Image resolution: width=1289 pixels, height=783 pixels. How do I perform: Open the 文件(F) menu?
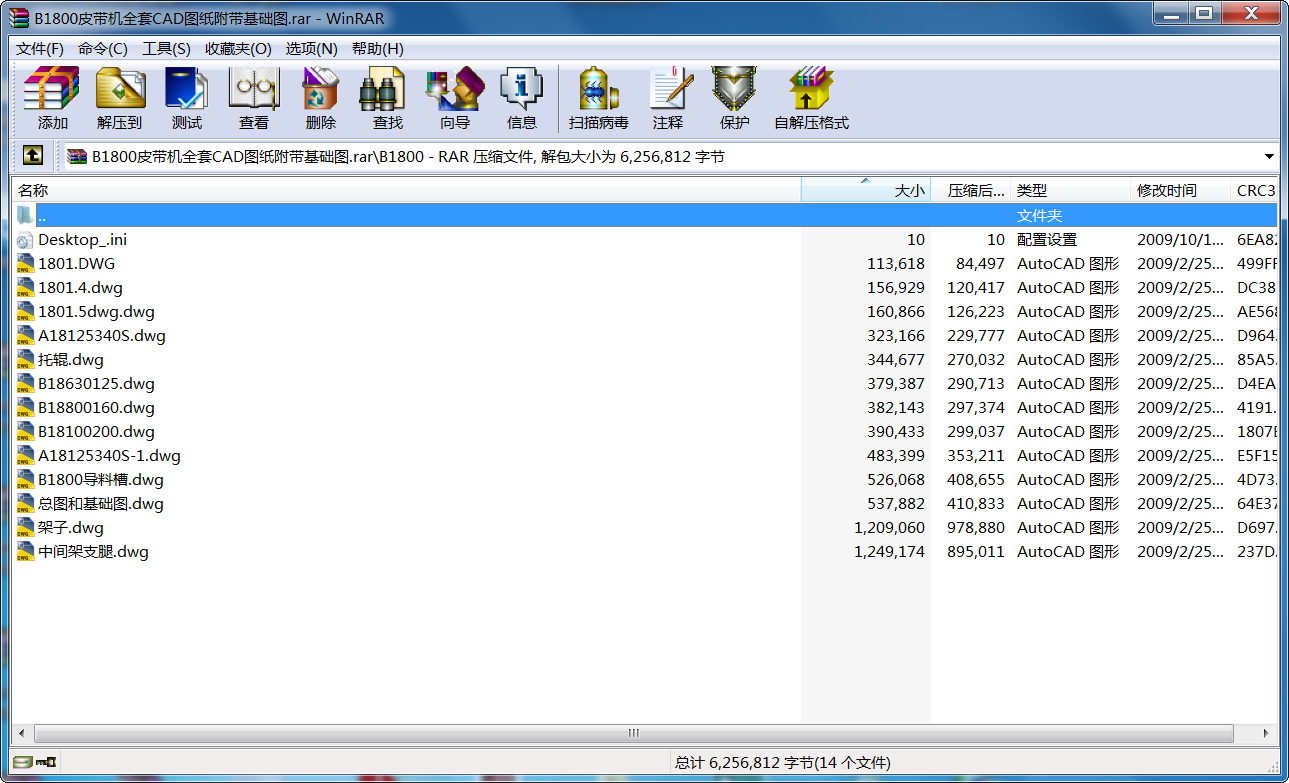[x=40, y=49]
